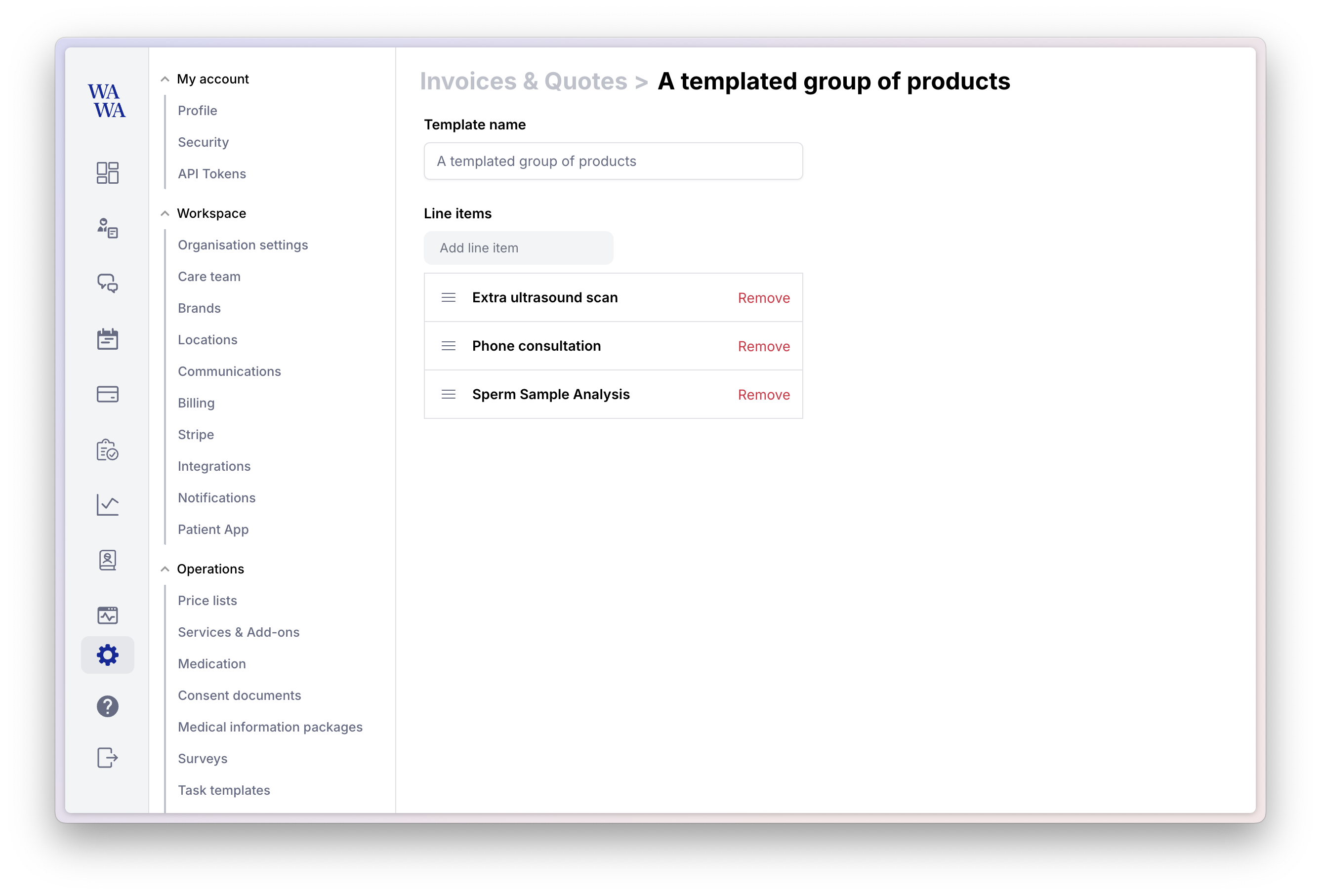Select the Settings gear icon

coord(107,654)
